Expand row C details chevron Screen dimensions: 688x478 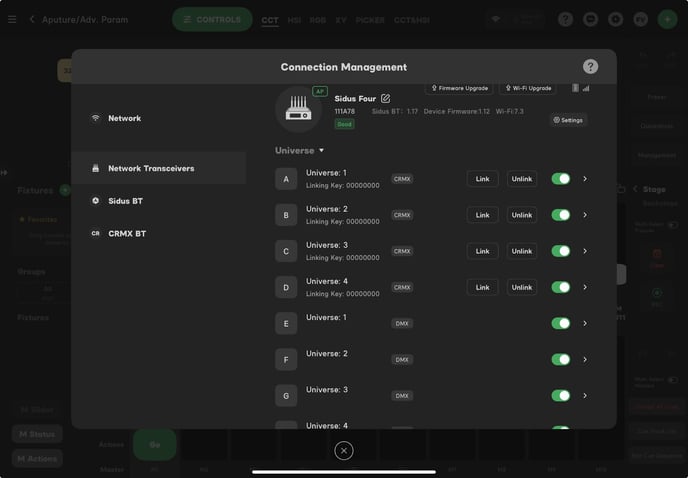point(585,251)
